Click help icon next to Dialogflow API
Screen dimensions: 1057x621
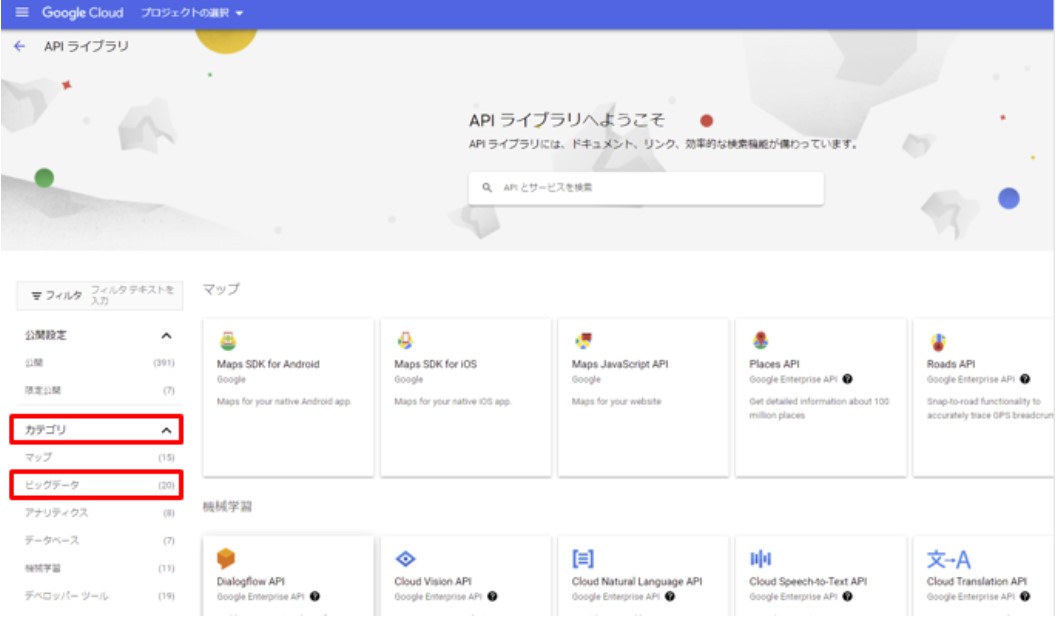(315, 596)
